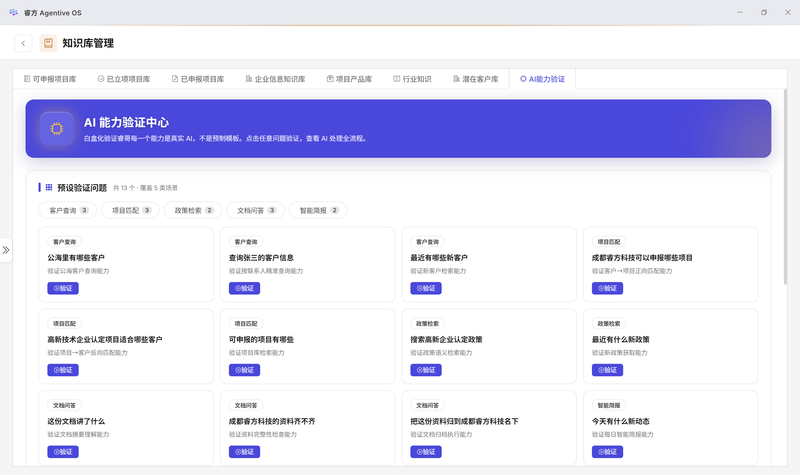Click the 可申报的项目有哪些 title
The width and height of the screenshot is (800, 475).
[261, 339]
